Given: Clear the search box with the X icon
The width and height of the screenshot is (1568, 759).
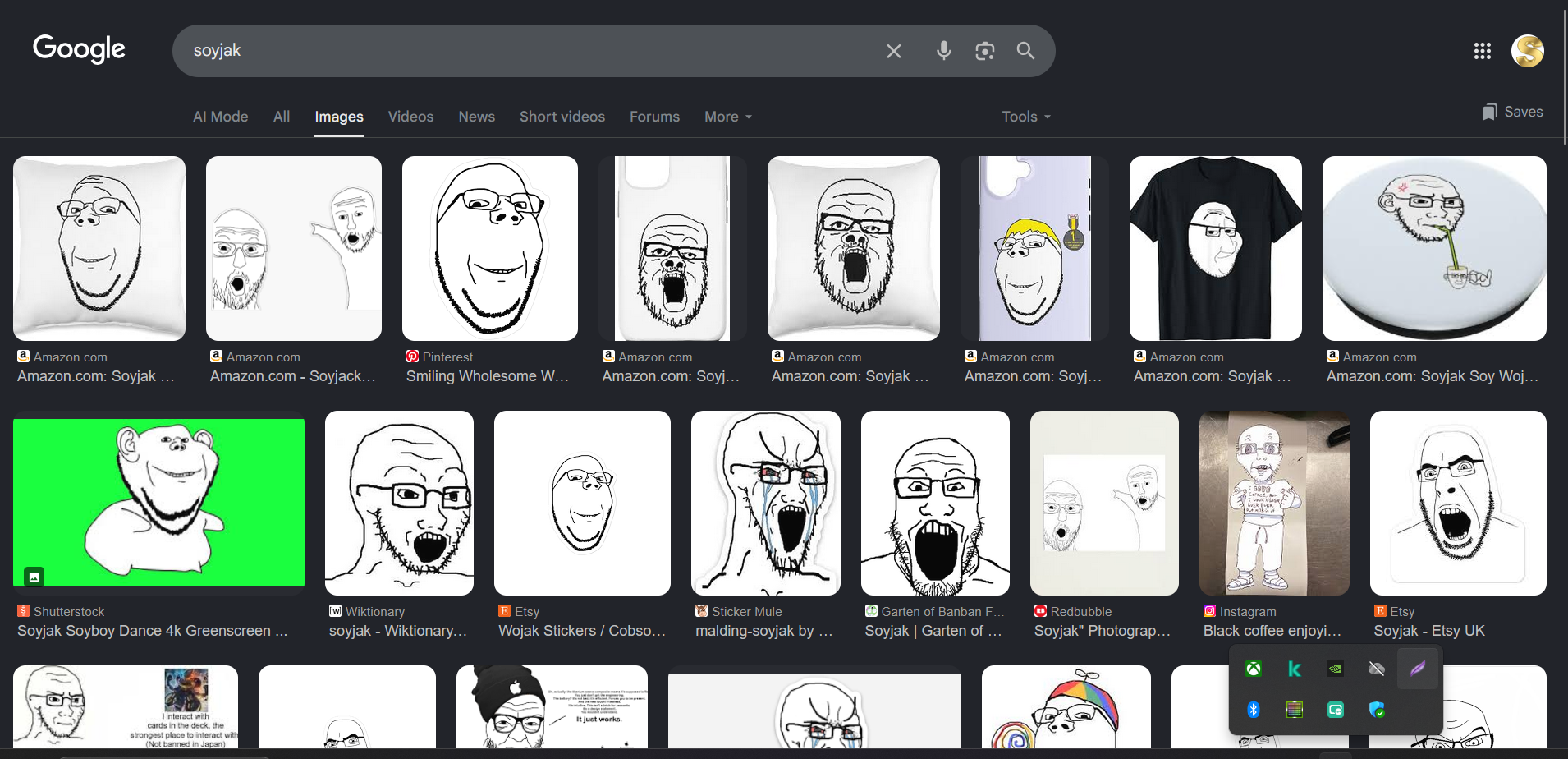Looking at the screenshot, I should pos(894,51).
